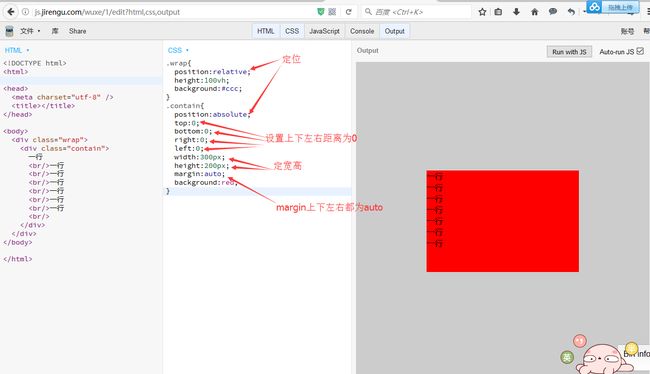The height and width of the screenshot is (374, 650).
Task: Show the JavaScript panel tab
Action: pos(324,31)
